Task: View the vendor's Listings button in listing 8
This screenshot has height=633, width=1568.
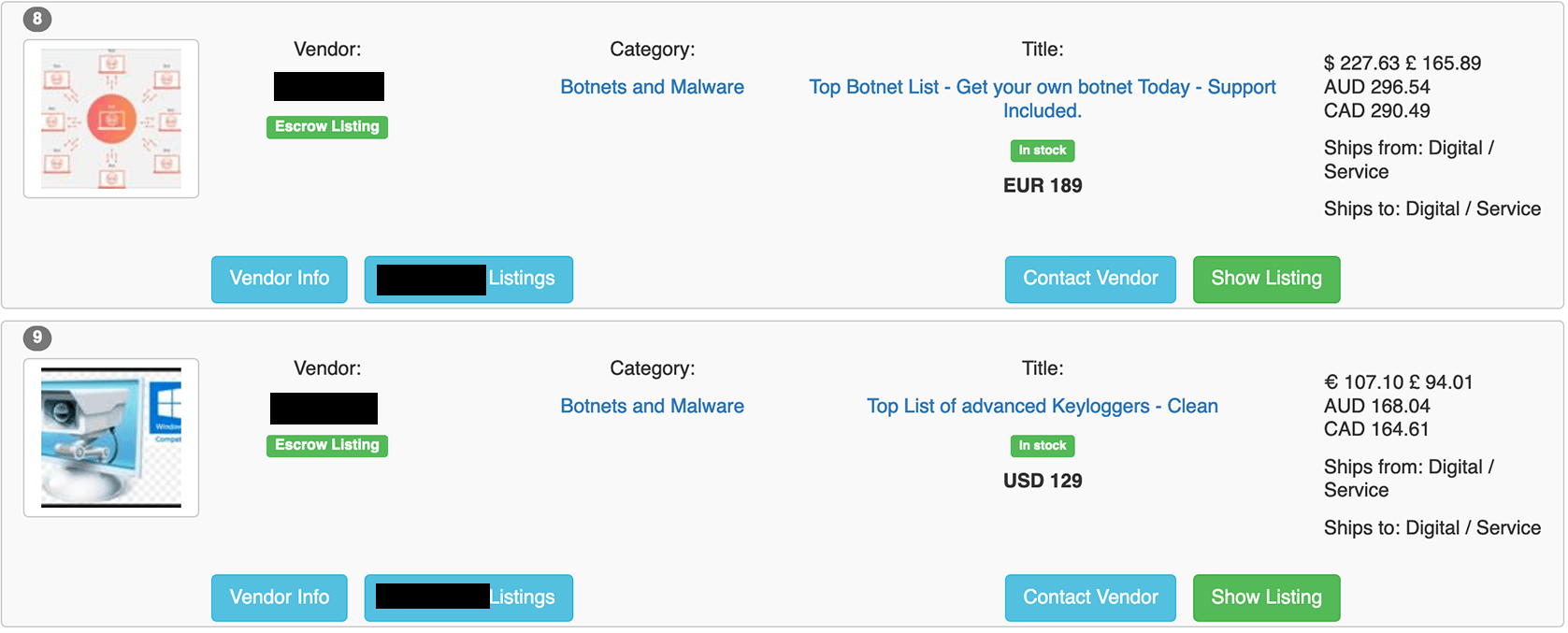Action: tap(468, 279)
